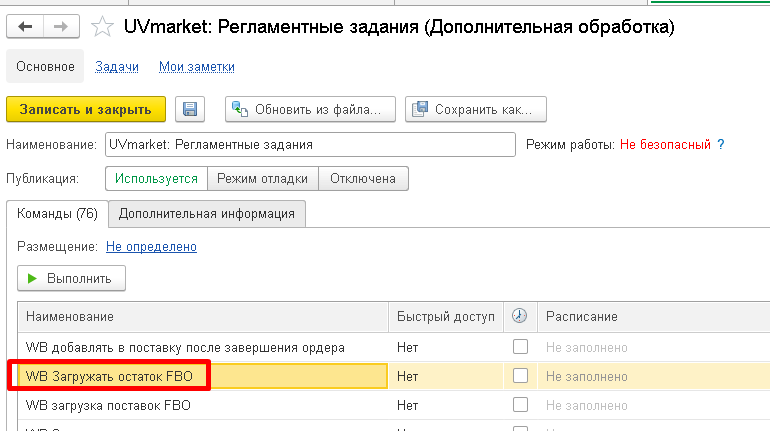Click Не заполнено in WB добавлять в поставку row
770x431 pixels.
[587, 348]
